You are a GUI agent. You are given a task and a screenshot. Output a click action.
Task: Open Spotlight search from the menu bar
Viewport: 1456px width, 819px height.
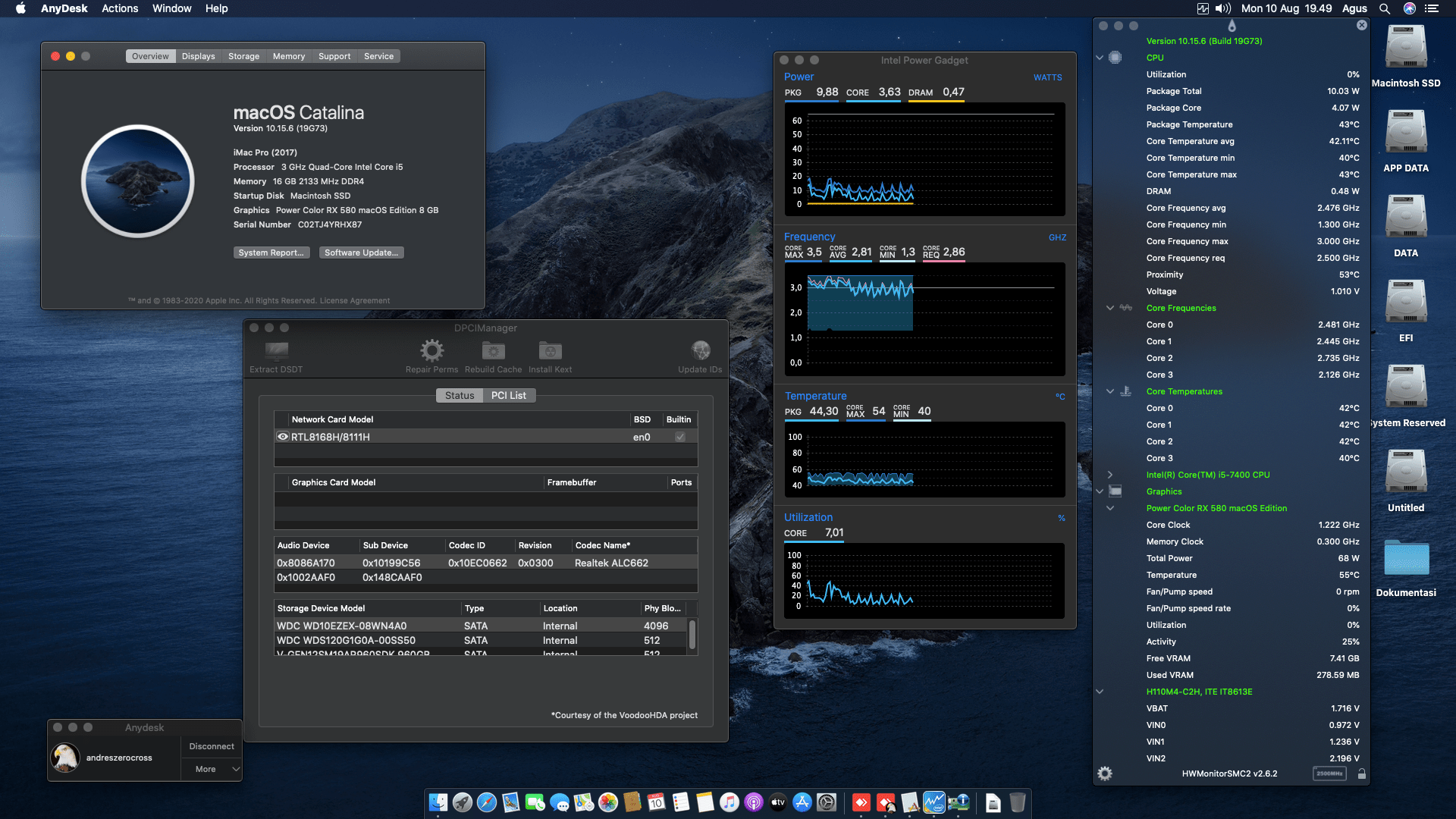[1385, 8]
